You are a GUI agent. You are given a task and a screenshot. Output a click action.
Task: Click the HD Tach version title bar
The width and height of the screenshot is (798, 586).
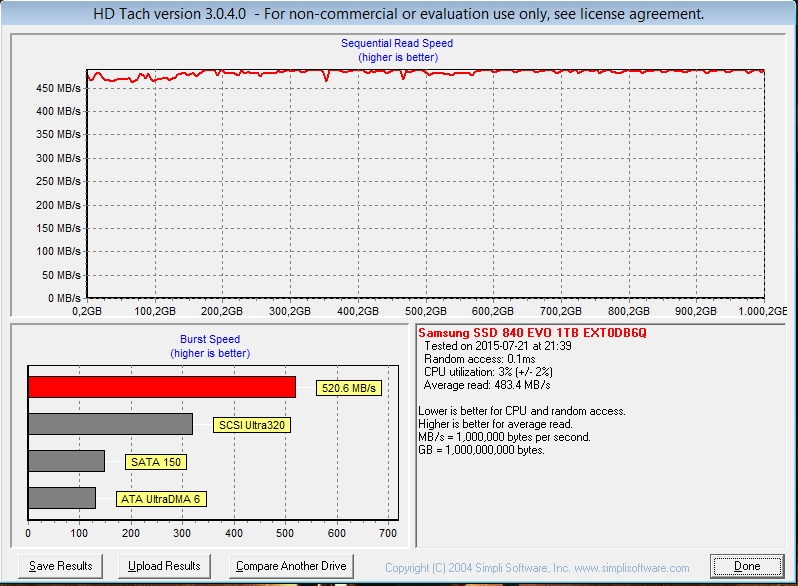398,14
